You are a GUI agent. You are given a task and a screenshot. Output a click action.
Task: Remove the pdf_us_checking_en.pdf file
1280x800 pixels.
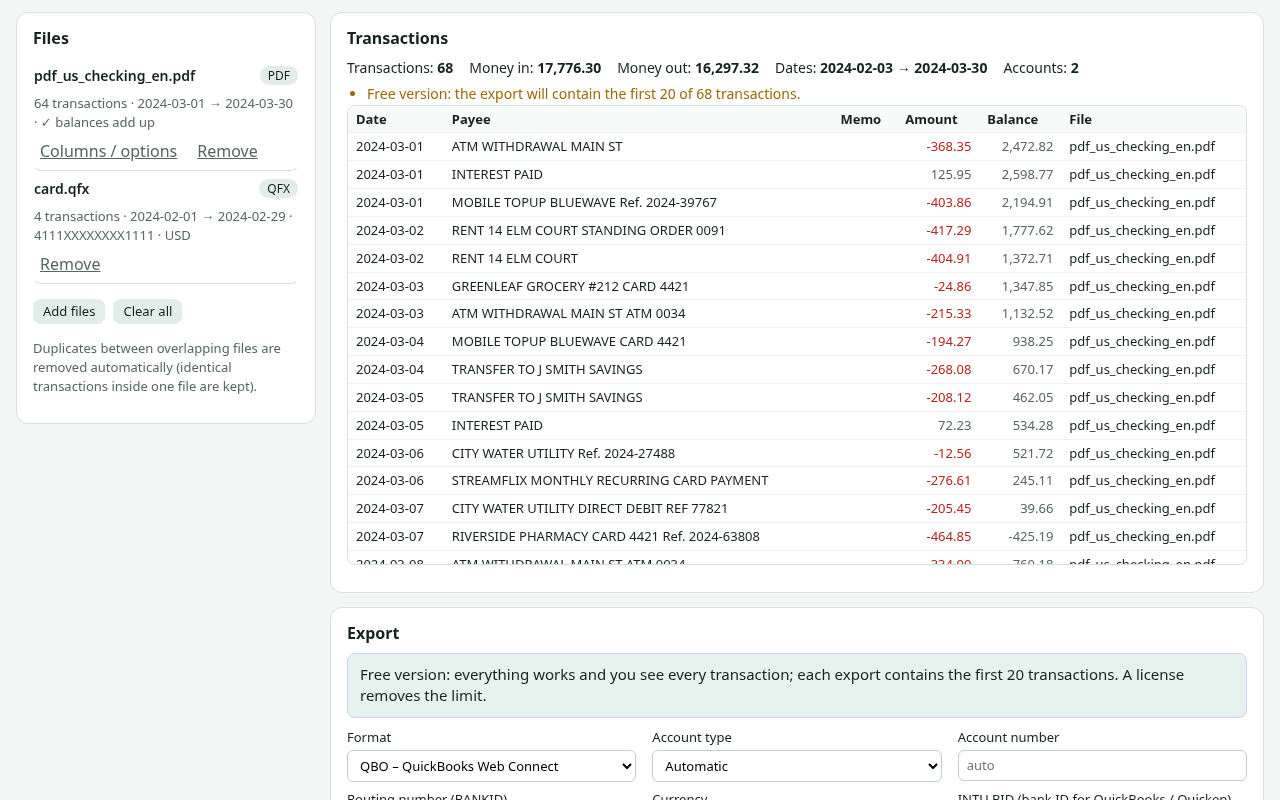pyautogui.click(x=227, y=151)
